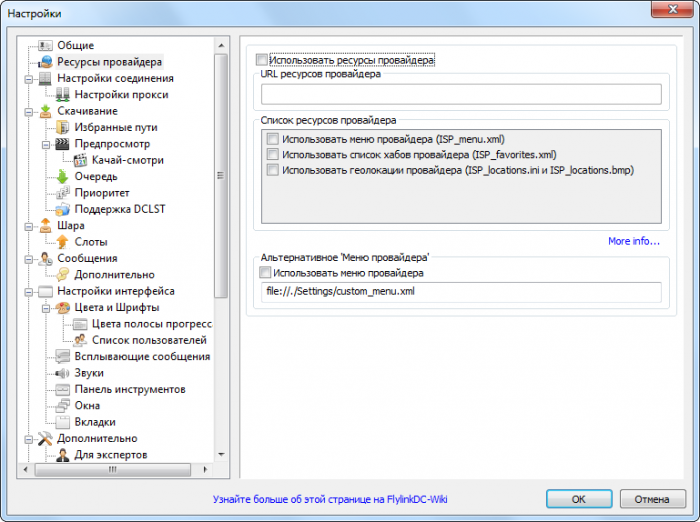Click the URL ресурсов провайдера input field

461,94
